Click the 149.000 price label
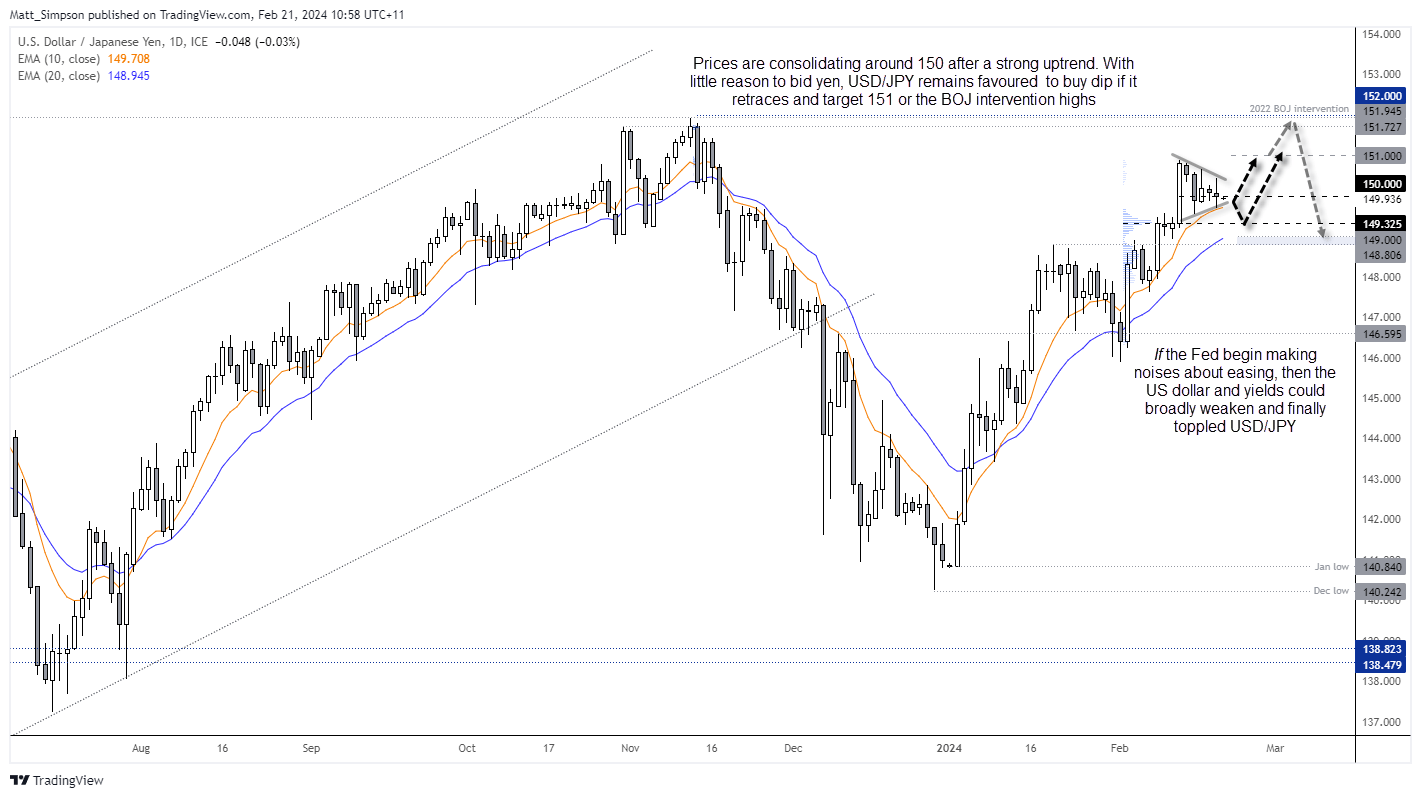1421x798 pixels. [x=1381, y=240]
